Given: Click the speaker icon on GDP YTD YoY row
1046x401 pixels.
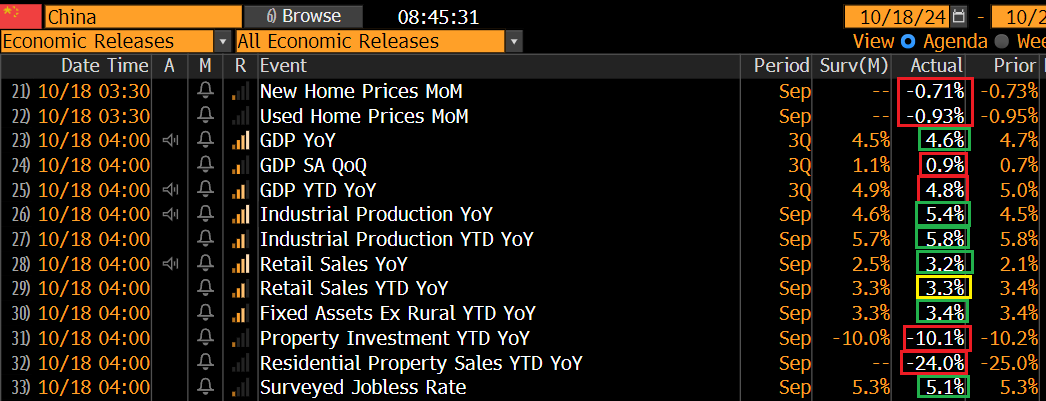Looking at the screenshot, I should [x=171, y=190].
